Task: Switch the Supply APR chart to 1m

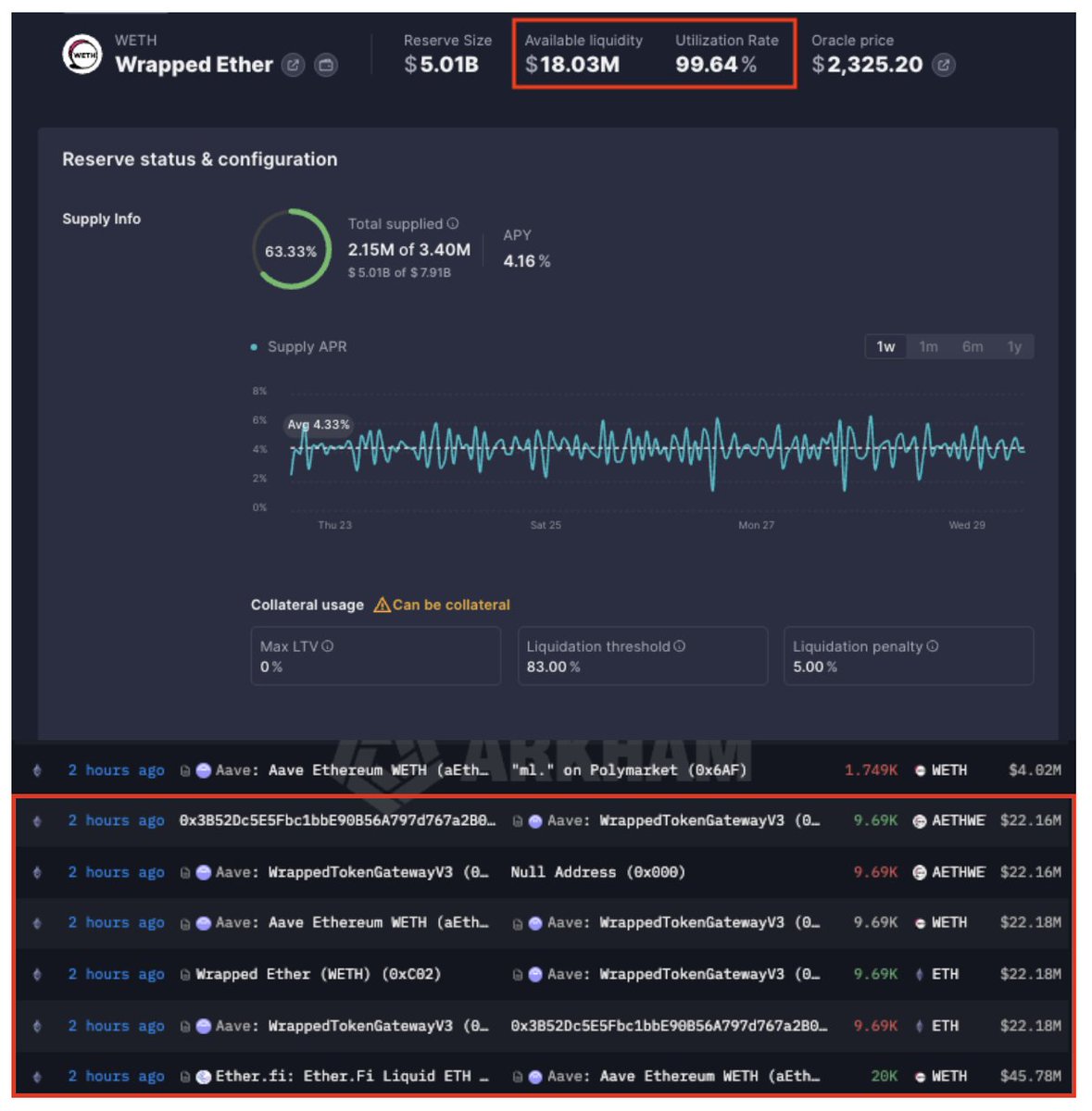Action: point(928,346)
